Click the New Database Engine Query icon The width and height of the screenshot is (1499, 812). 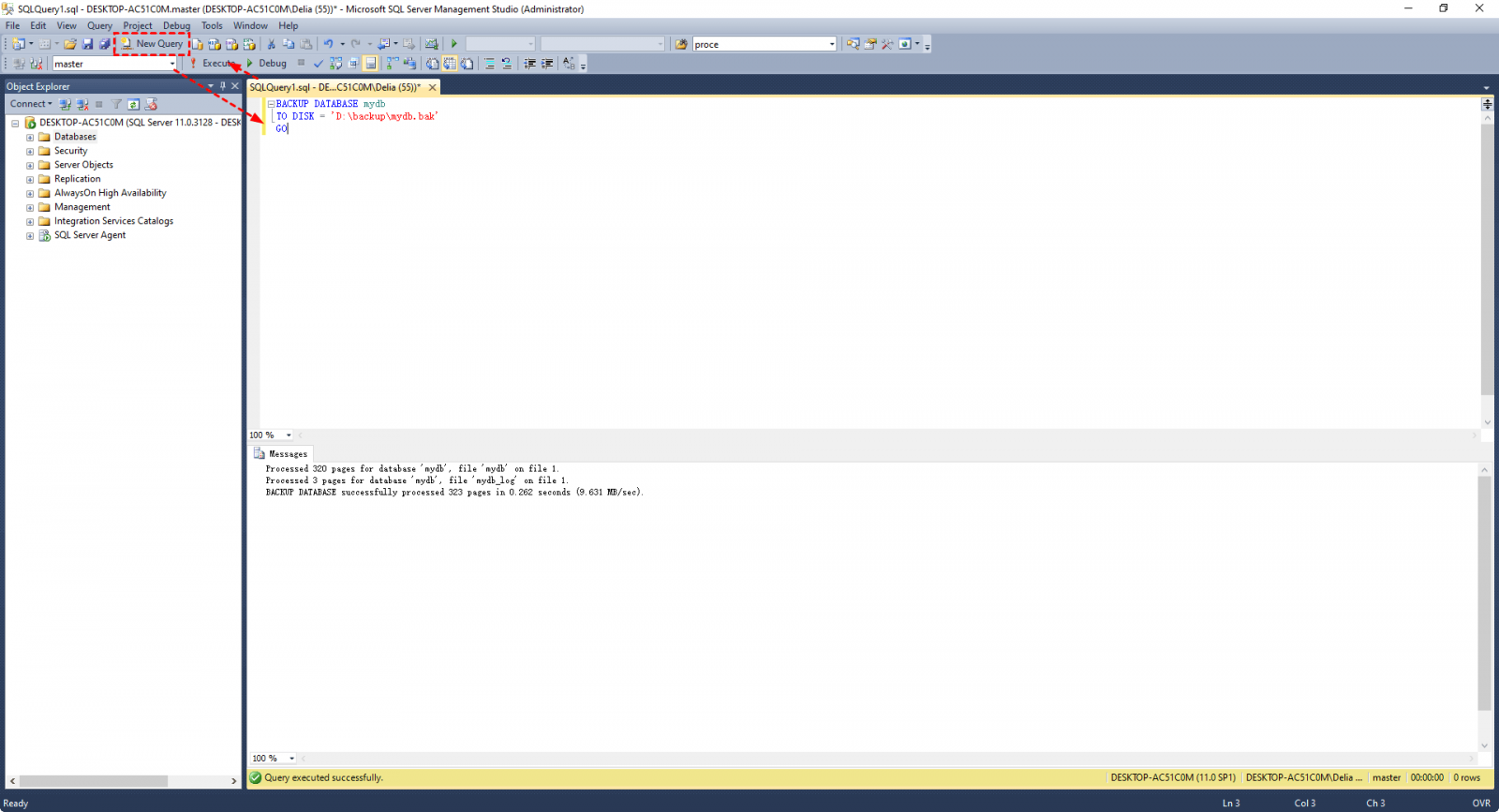pos(197,44)
